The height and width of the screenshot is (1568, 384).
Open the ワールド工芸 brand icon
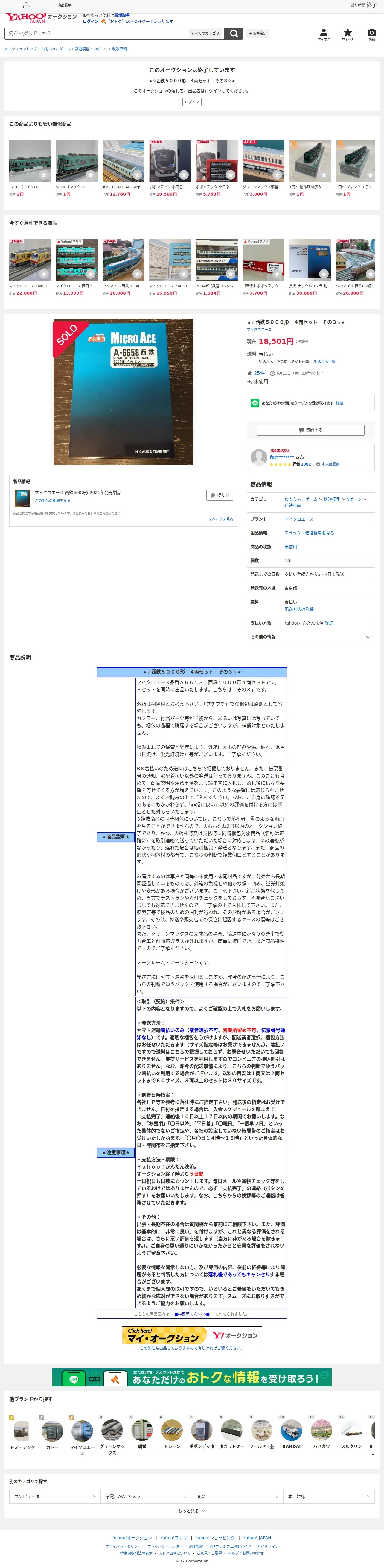pos(261,1430)
